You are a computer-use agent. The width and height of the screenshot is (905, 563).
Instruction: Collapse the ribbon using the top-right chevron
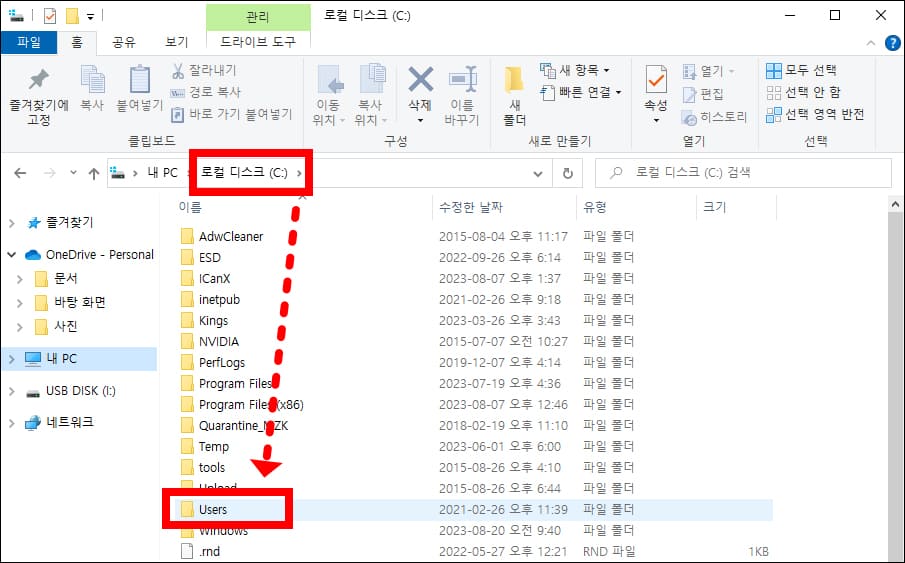pyautogui.click(x=870, y=43)
